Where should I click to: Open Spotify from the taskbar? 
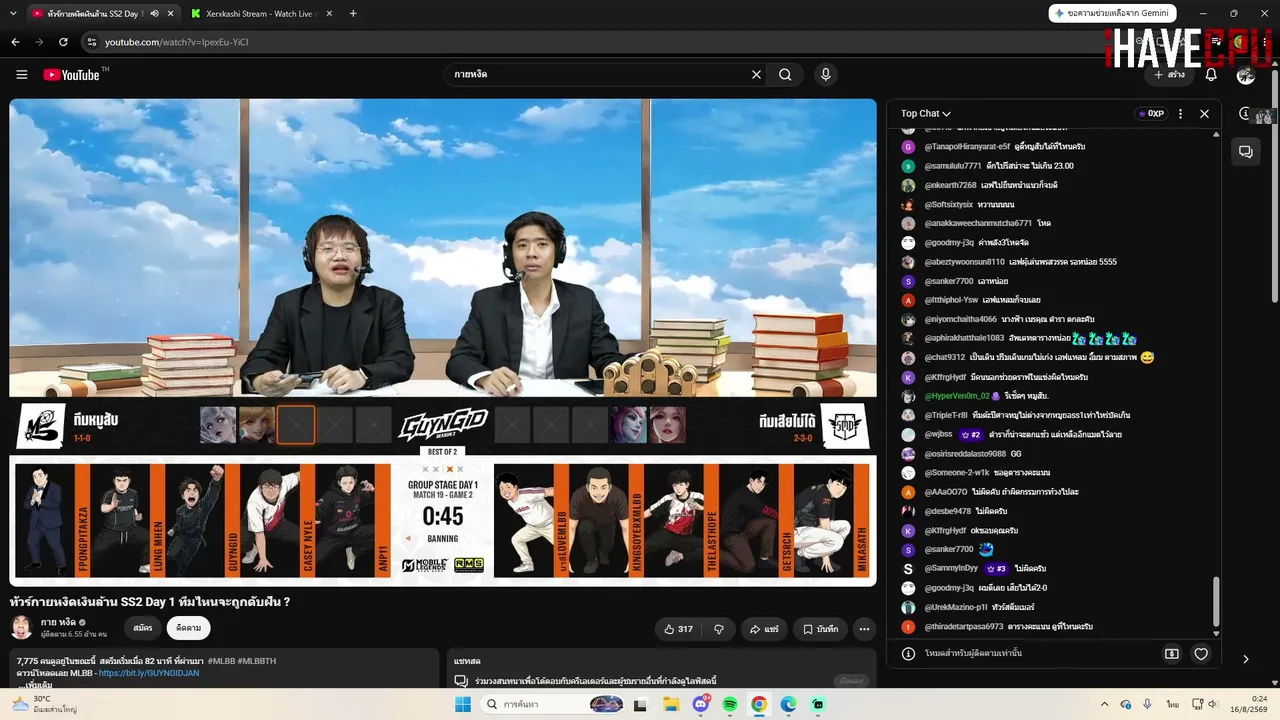click(729, 705)
